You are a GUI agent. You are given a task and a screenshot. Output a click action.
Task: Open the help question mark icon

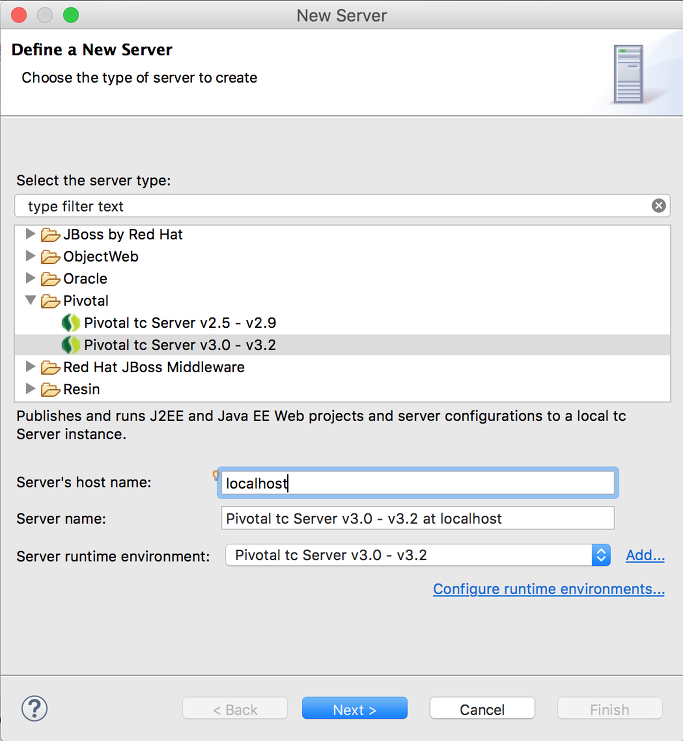pos(35,708)
